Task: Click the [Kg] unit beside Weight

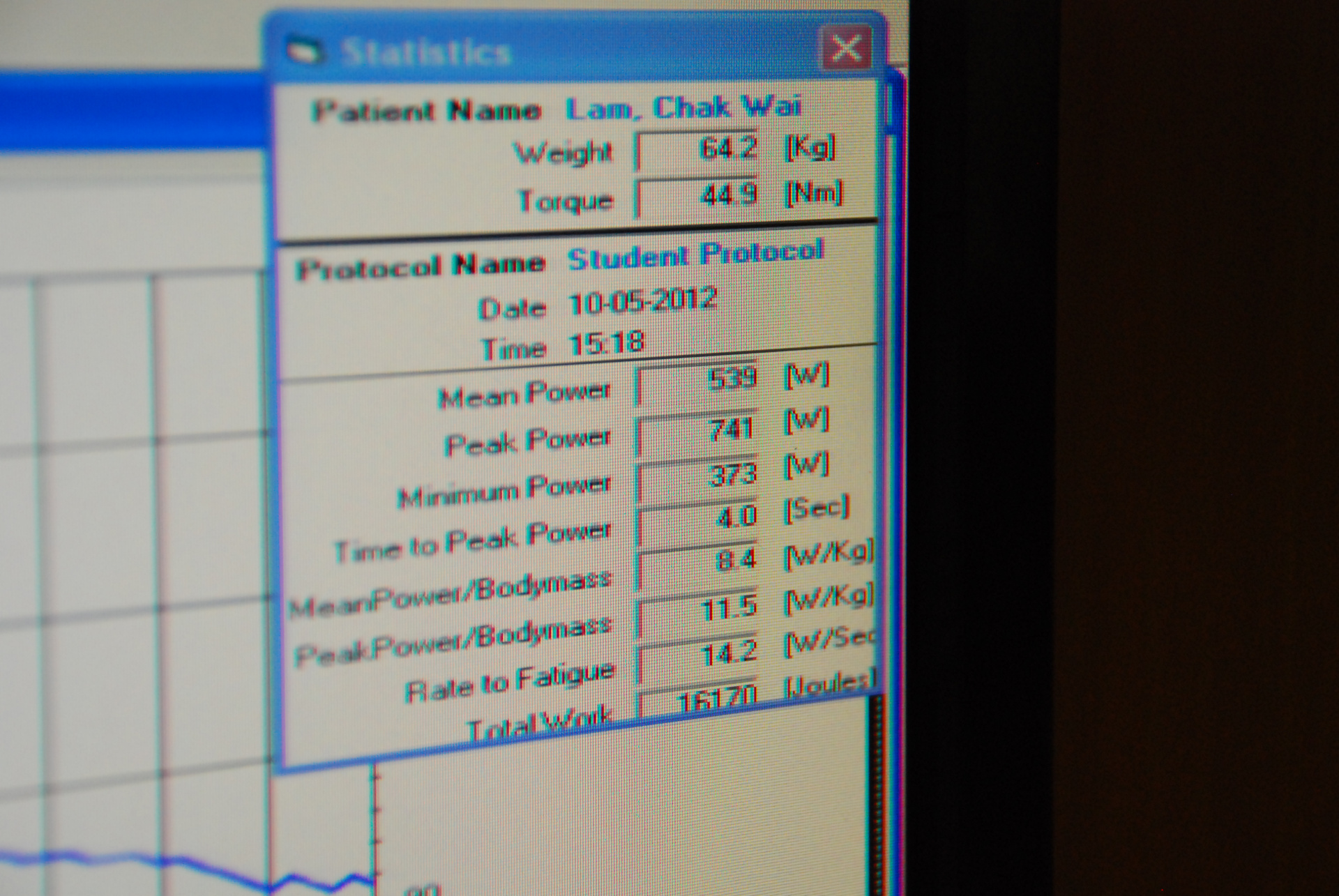Action: click(810, 147)
